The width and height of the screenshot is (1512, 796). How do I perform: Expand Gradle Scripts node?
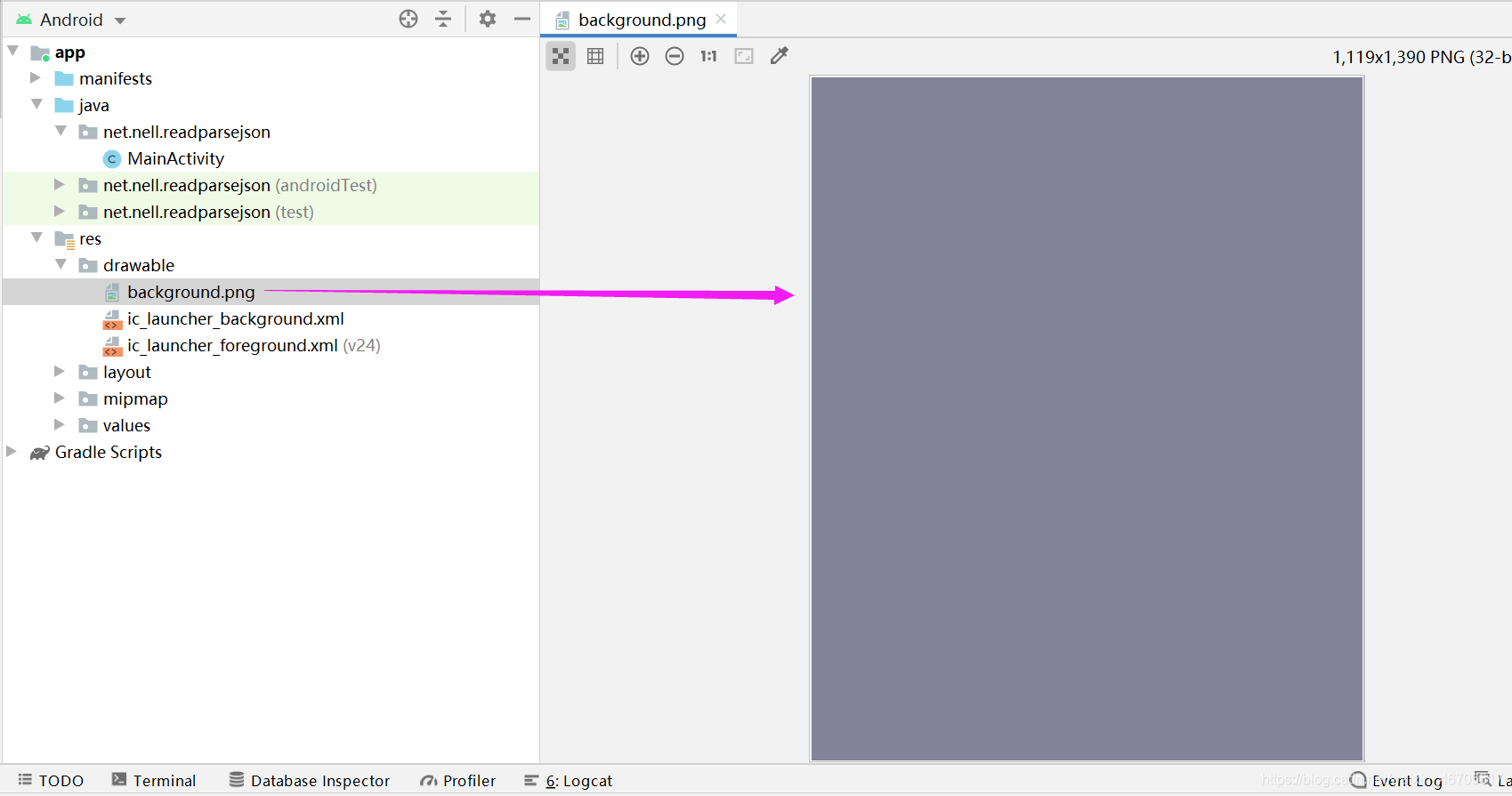pyautogui.click(x=12, y=451)
